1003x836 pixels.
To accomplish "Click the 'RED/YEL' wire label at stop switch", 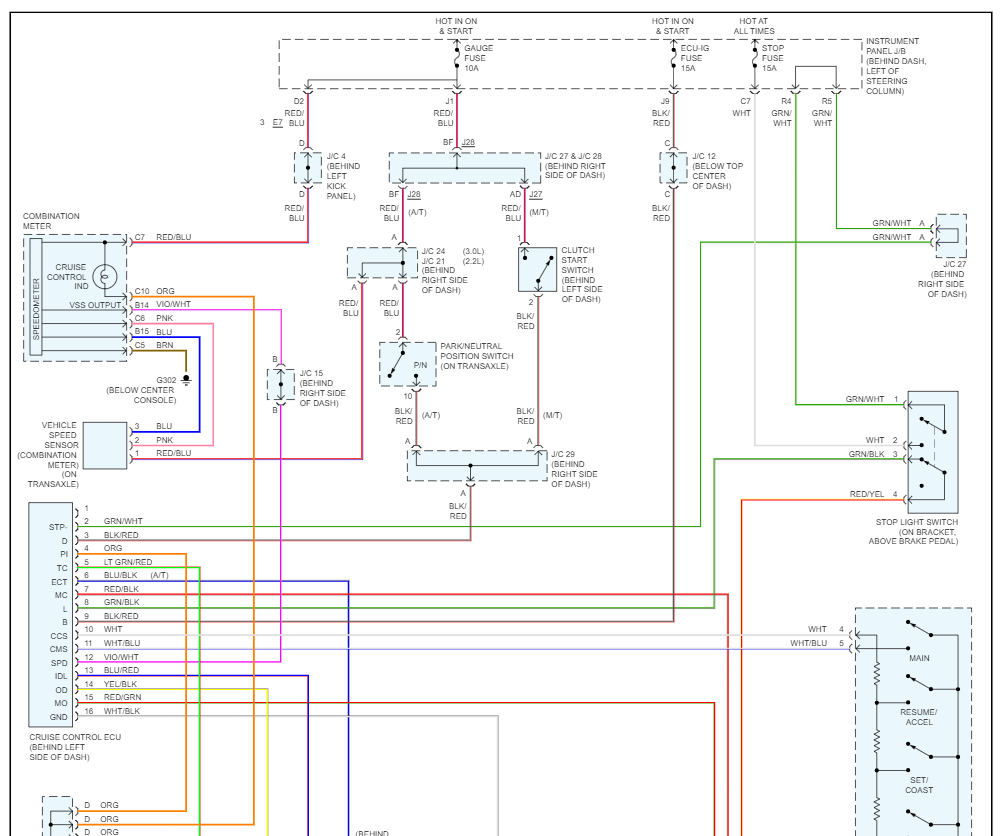I will [867, 494].
